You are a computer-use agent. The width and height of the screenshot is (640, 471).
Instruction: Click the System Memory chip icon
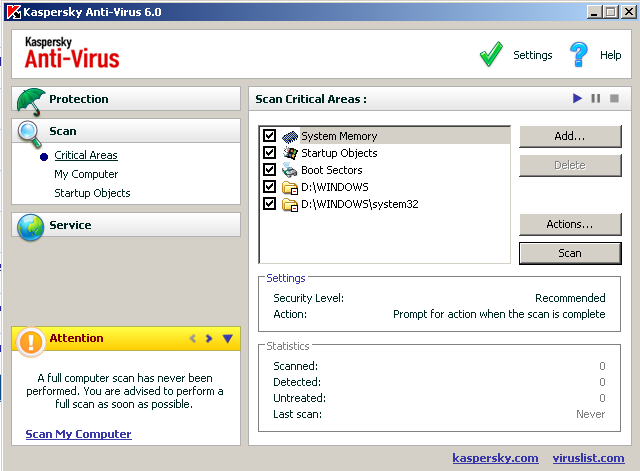(290, 136)
